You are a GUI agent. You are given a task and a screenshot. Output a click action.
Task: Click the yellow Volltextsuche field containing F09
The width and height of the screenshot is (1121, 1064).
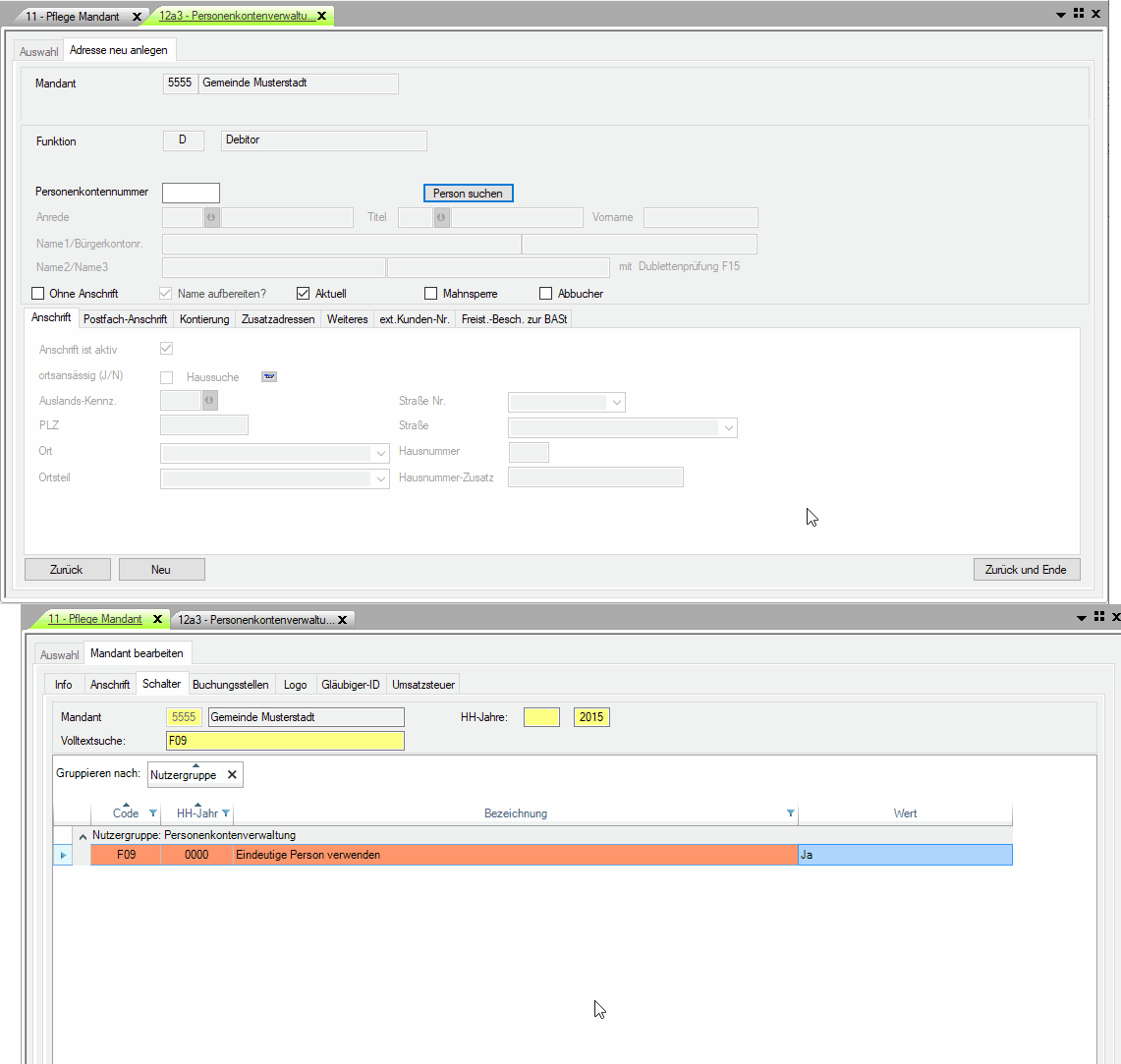click(285, 741)
